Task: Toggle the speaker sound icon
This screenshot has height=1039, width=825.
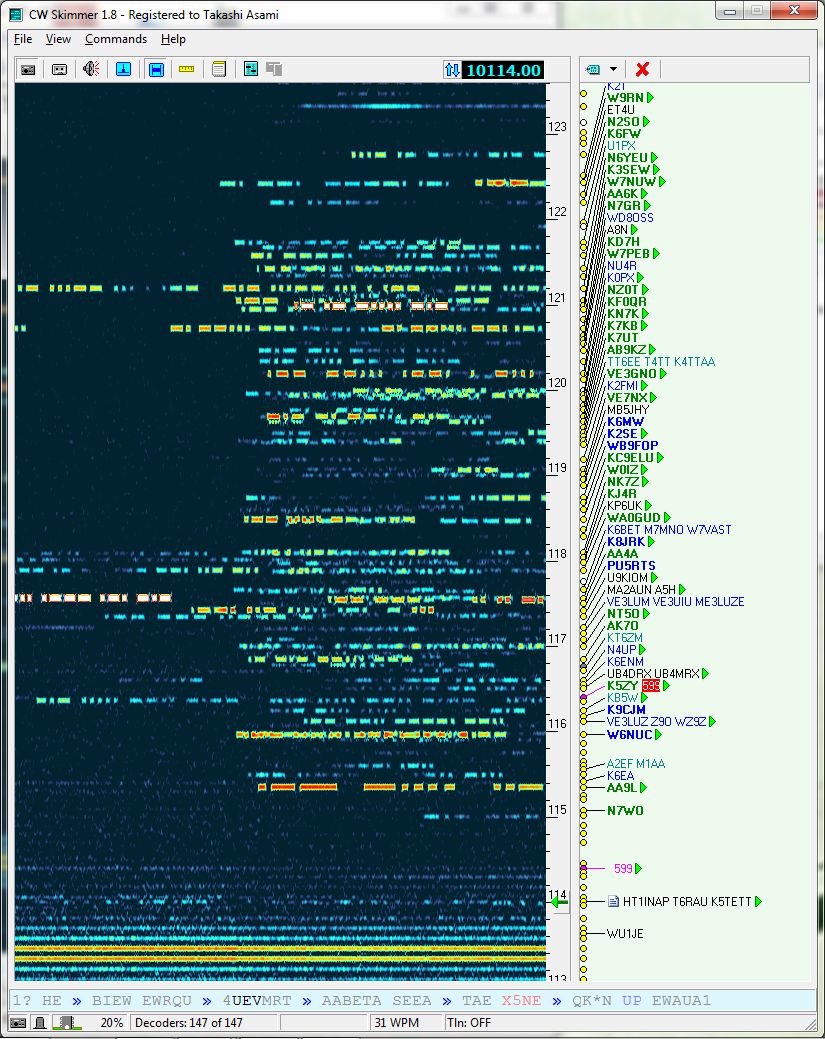Action: [91, 69]
